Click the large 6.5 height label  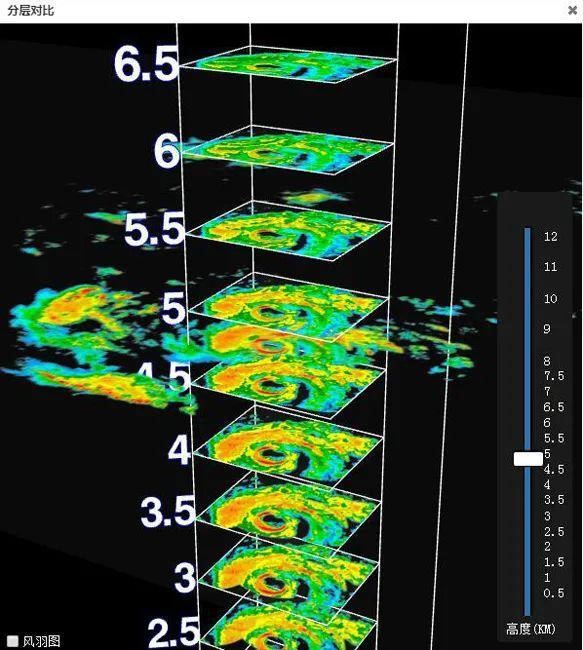146,63
